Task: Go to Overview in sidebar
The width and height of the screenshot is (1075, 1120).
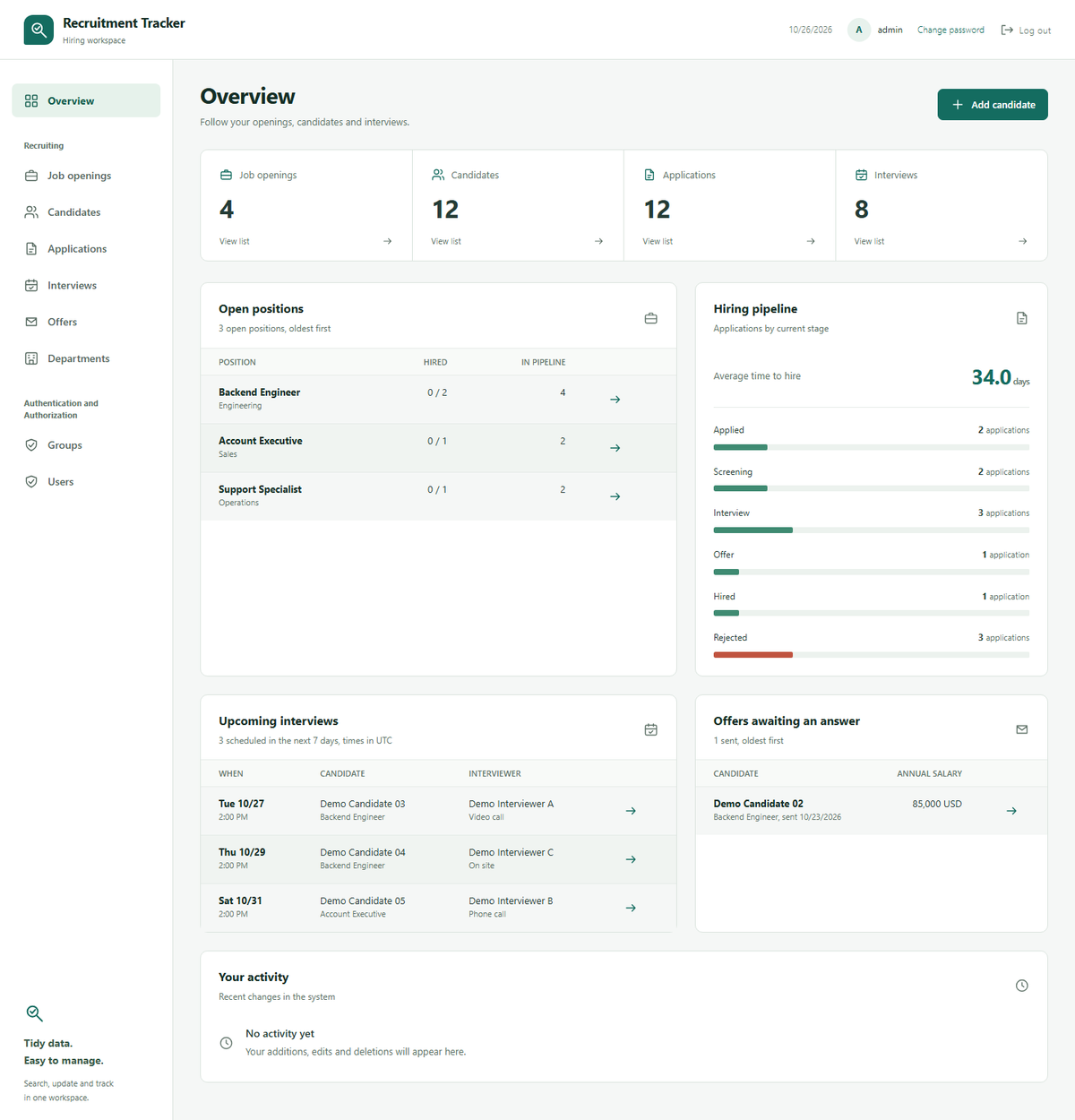Action: [x=86, y=100]
